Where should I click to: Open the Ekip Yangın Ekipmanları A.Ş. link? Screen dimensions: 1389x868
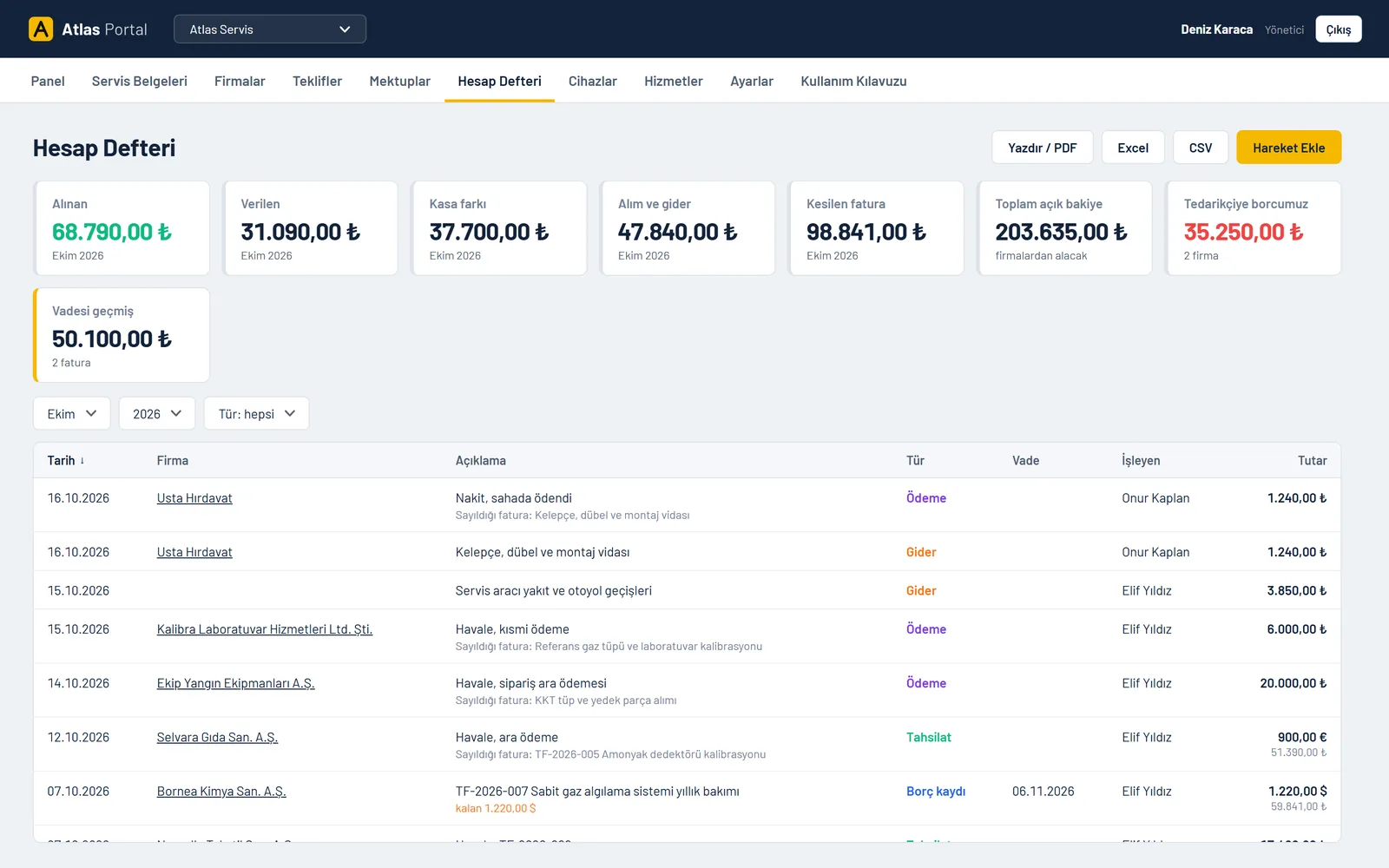tap(236, 683)
